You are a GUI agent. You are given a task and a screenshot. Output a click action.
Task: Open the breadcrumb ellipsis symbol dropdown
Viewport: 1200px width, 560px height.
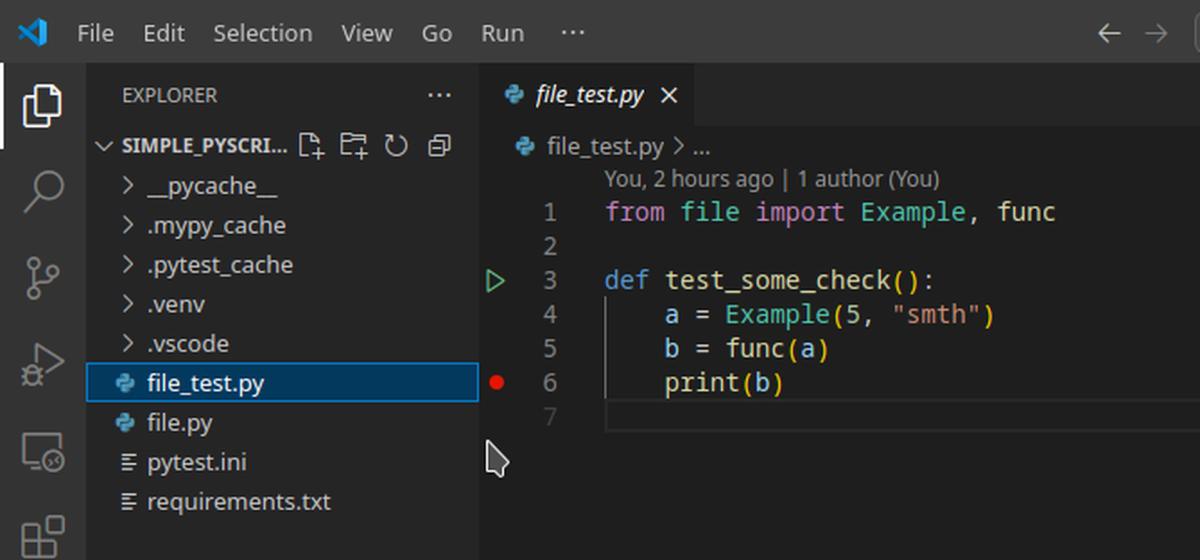click(x=701, y=147)
